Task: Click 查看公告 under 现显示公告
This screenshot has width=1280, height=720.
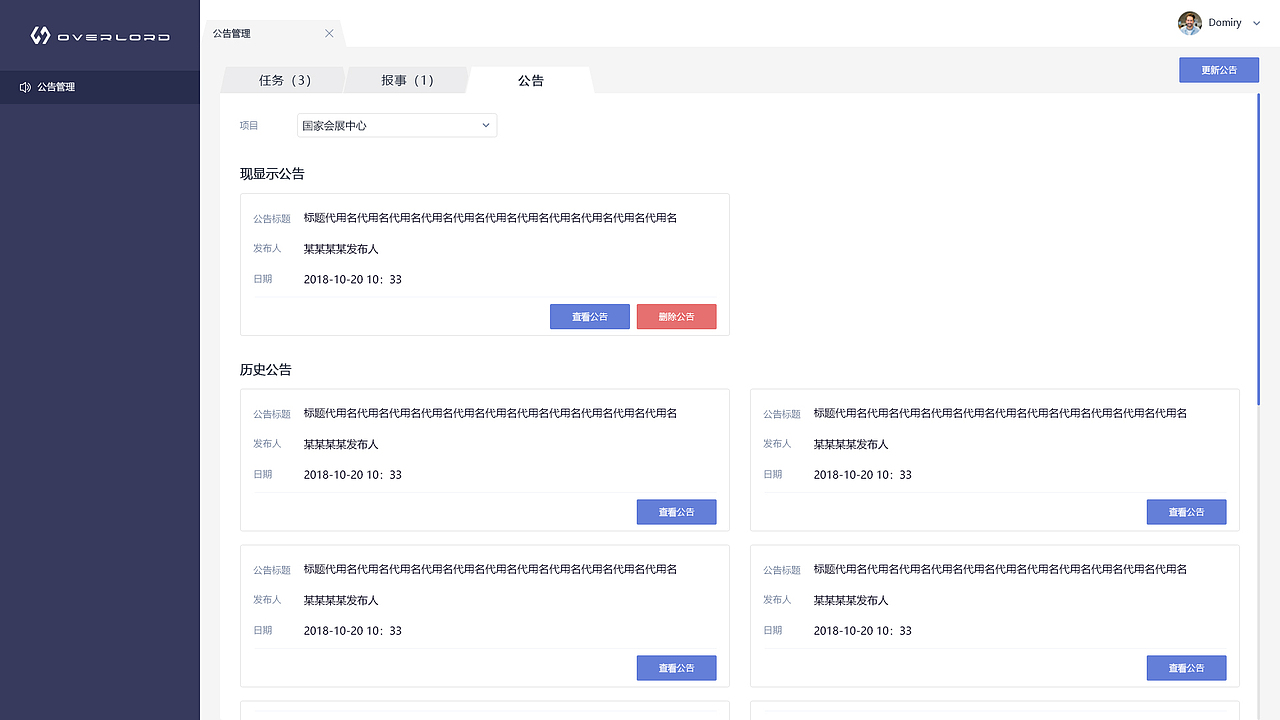Action: point(589,316)
